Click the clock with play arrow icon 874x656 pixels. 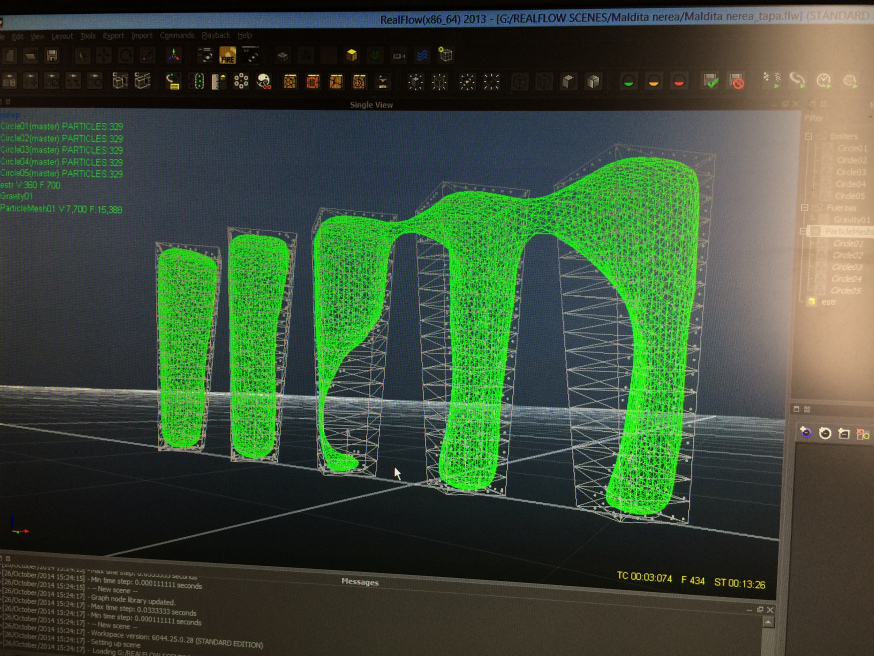tap(823, 81)
